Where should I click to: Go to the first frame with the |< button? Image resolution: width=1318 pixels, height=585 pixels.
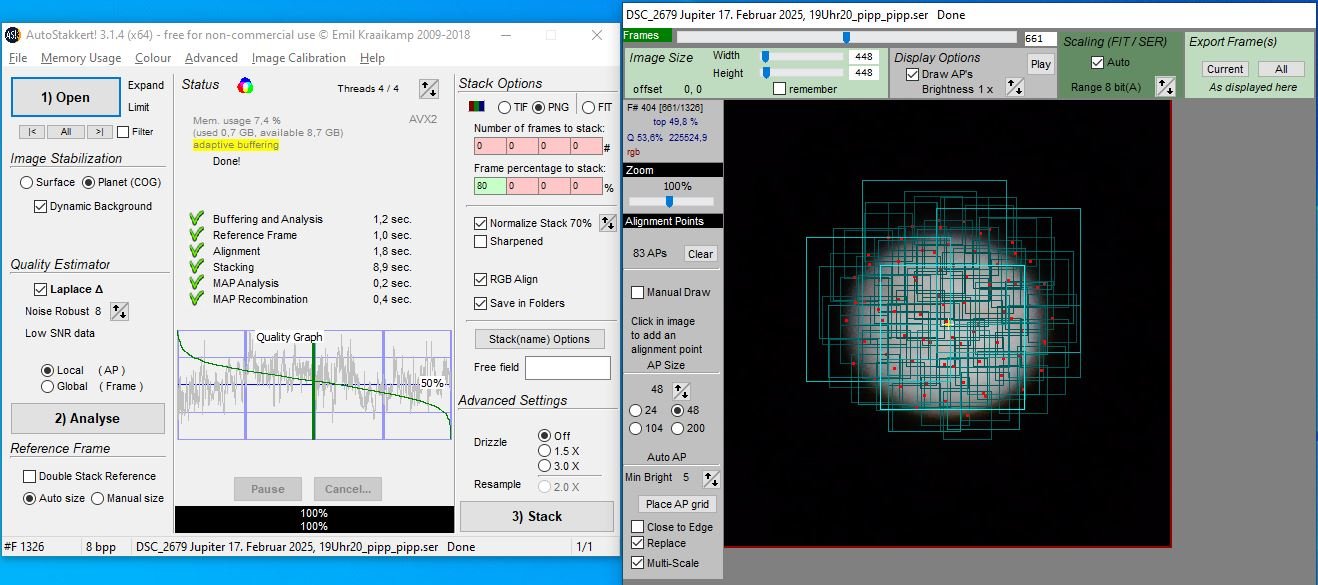tap(32, 132)
